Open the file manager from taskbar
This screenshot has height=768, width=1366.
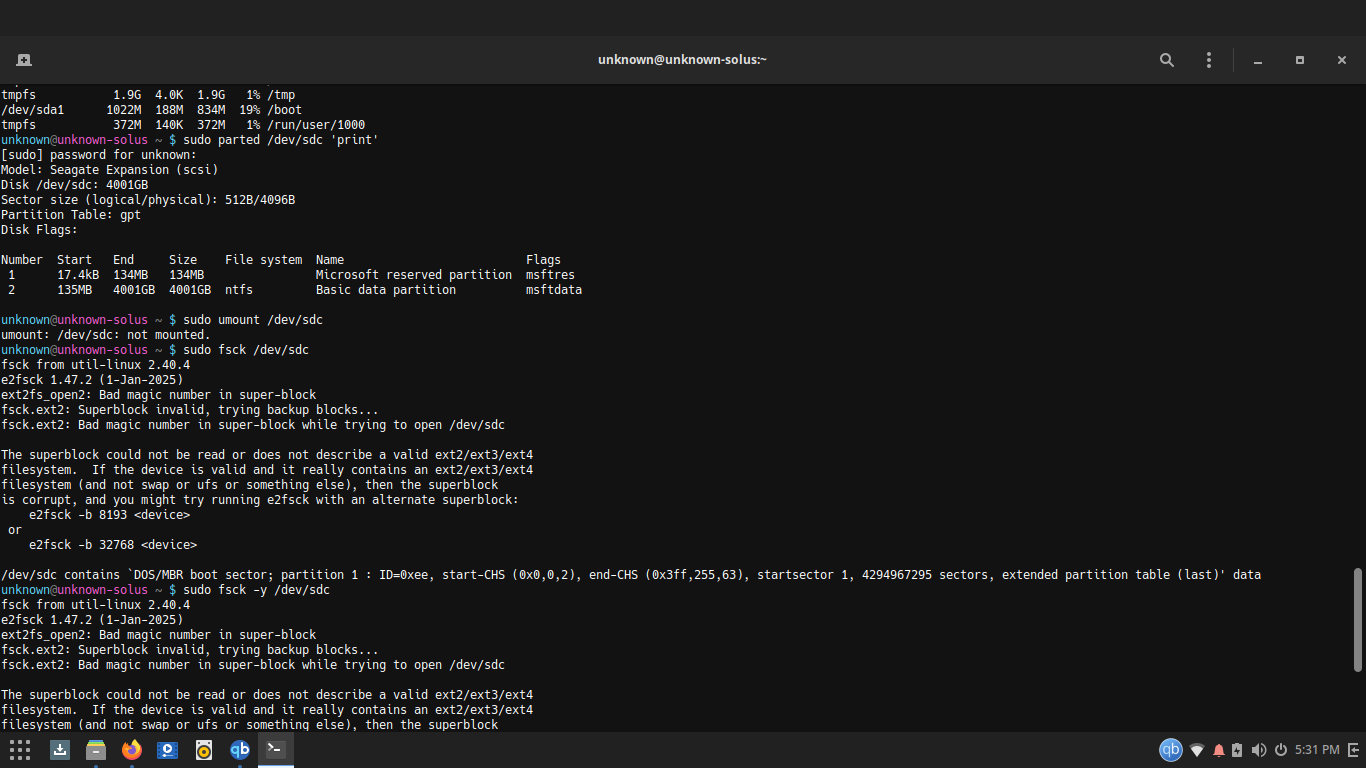96,750
